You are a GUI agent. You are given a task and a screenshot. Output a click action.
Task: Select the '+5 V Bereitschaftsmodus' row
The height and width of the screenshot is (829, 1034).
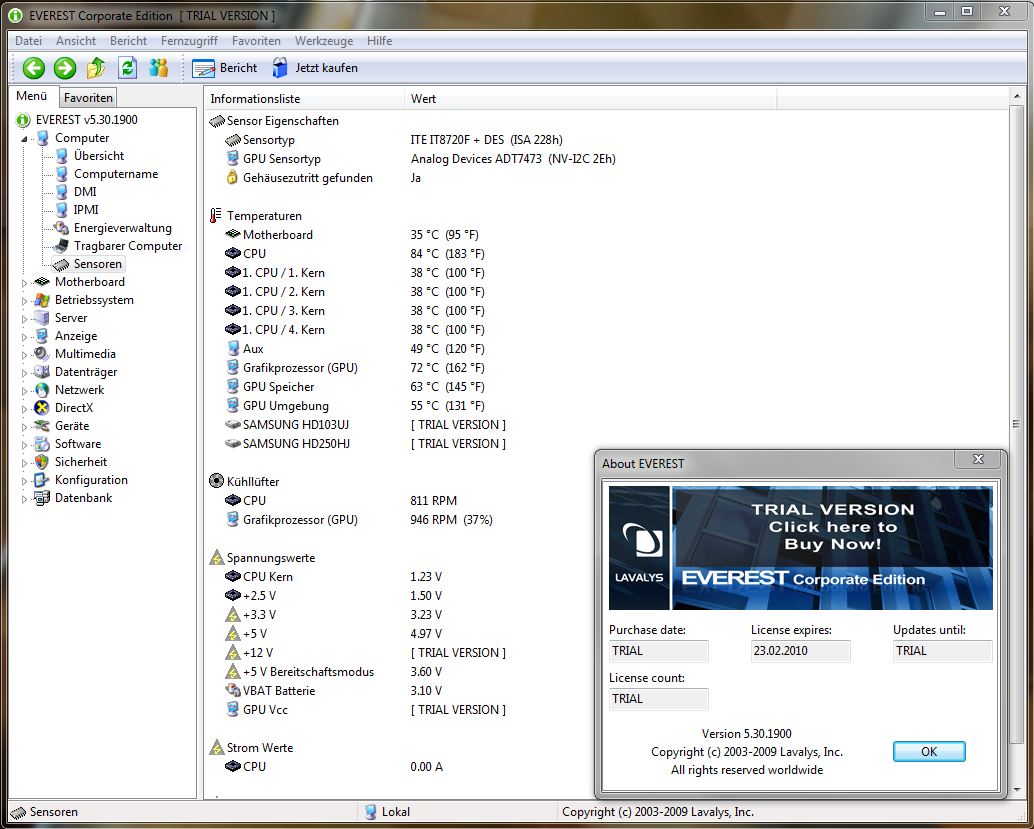click(308, 672)
